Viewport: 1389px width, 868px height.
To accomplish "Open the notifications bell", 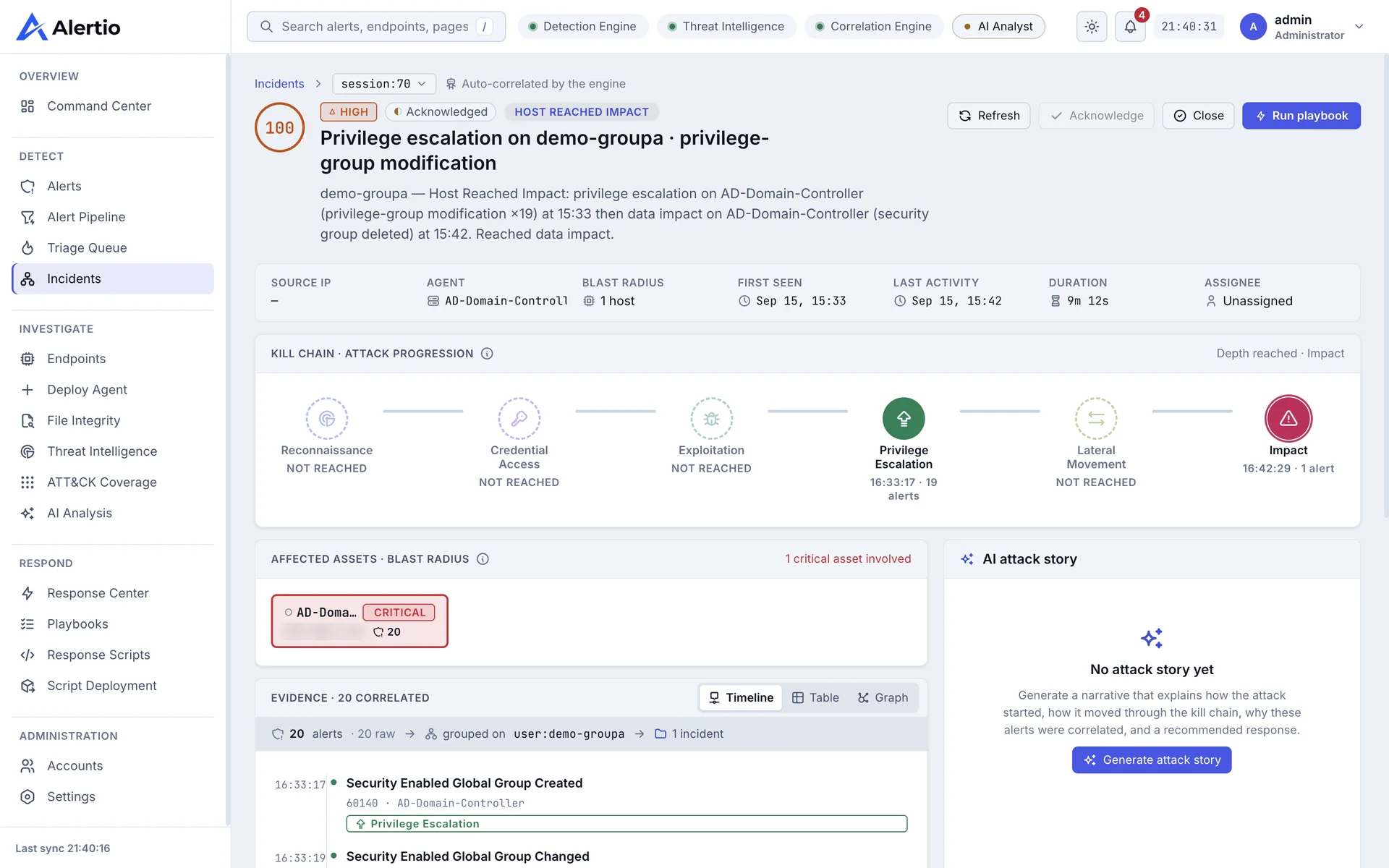I will click(1130, 27).
